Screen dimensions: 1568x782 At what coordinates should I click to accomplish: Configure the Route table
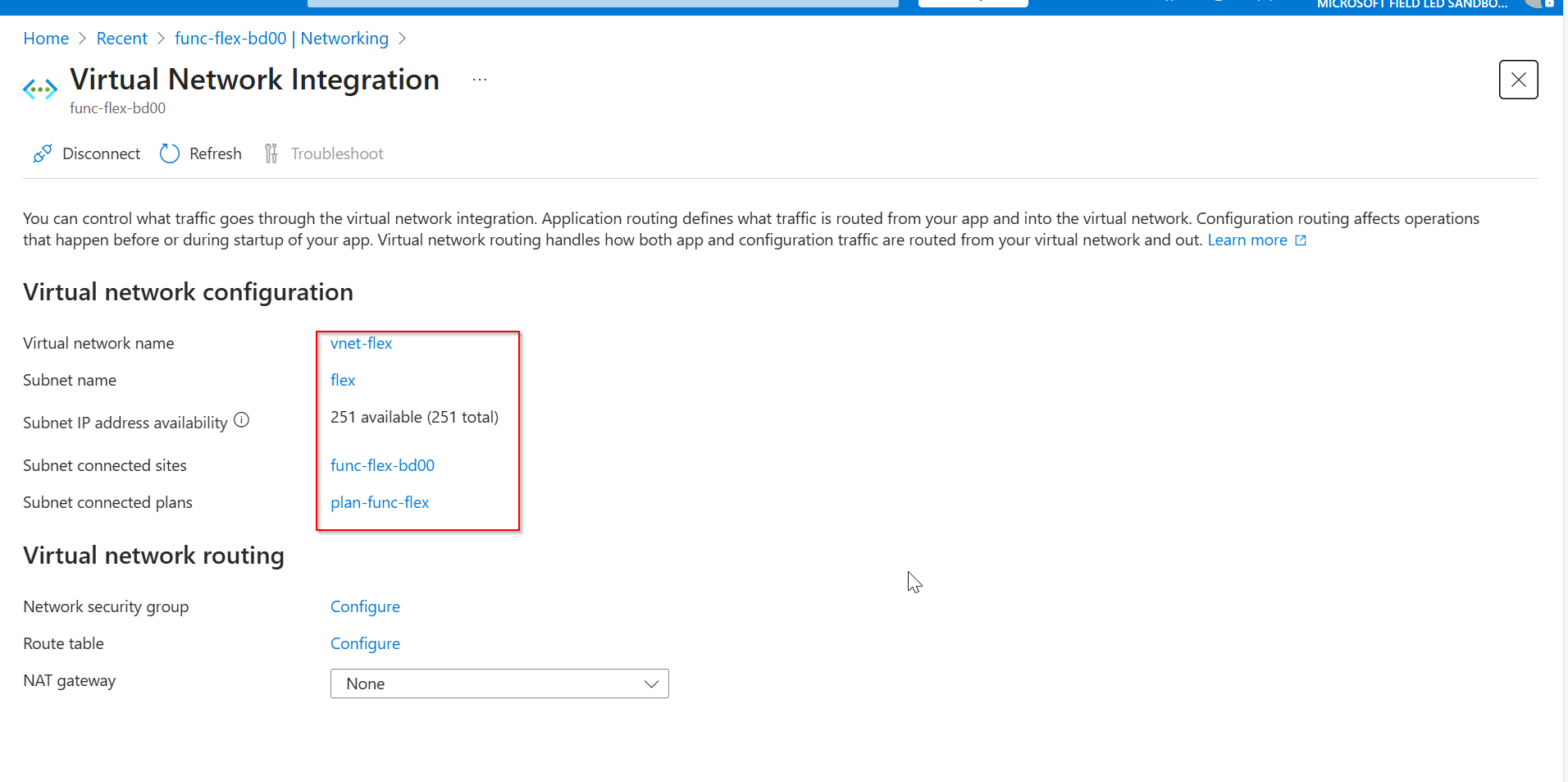pos(365,643)
